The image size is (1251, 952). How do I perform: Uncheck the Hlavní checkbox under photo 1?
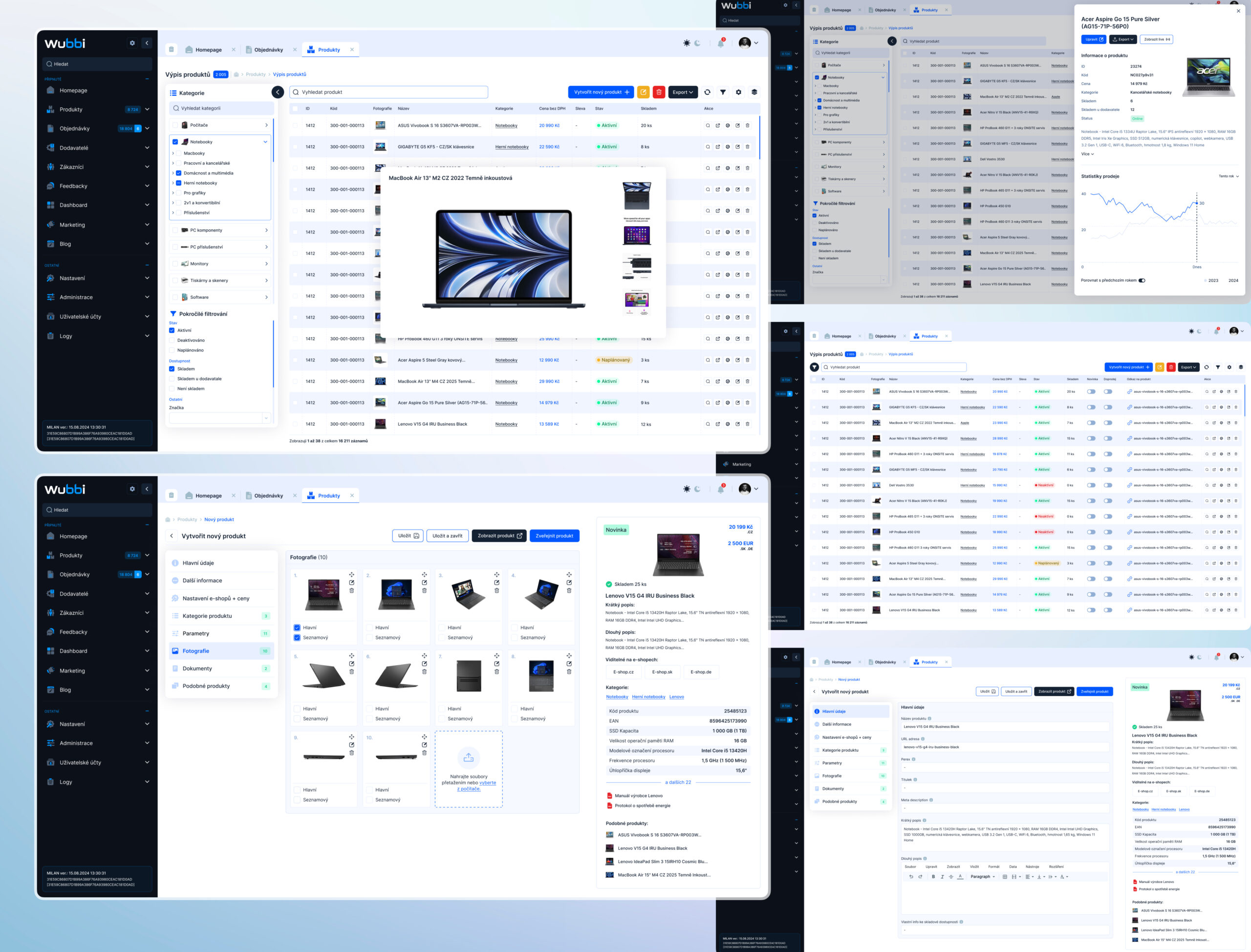pyautogui.click(x=297, y=627)
